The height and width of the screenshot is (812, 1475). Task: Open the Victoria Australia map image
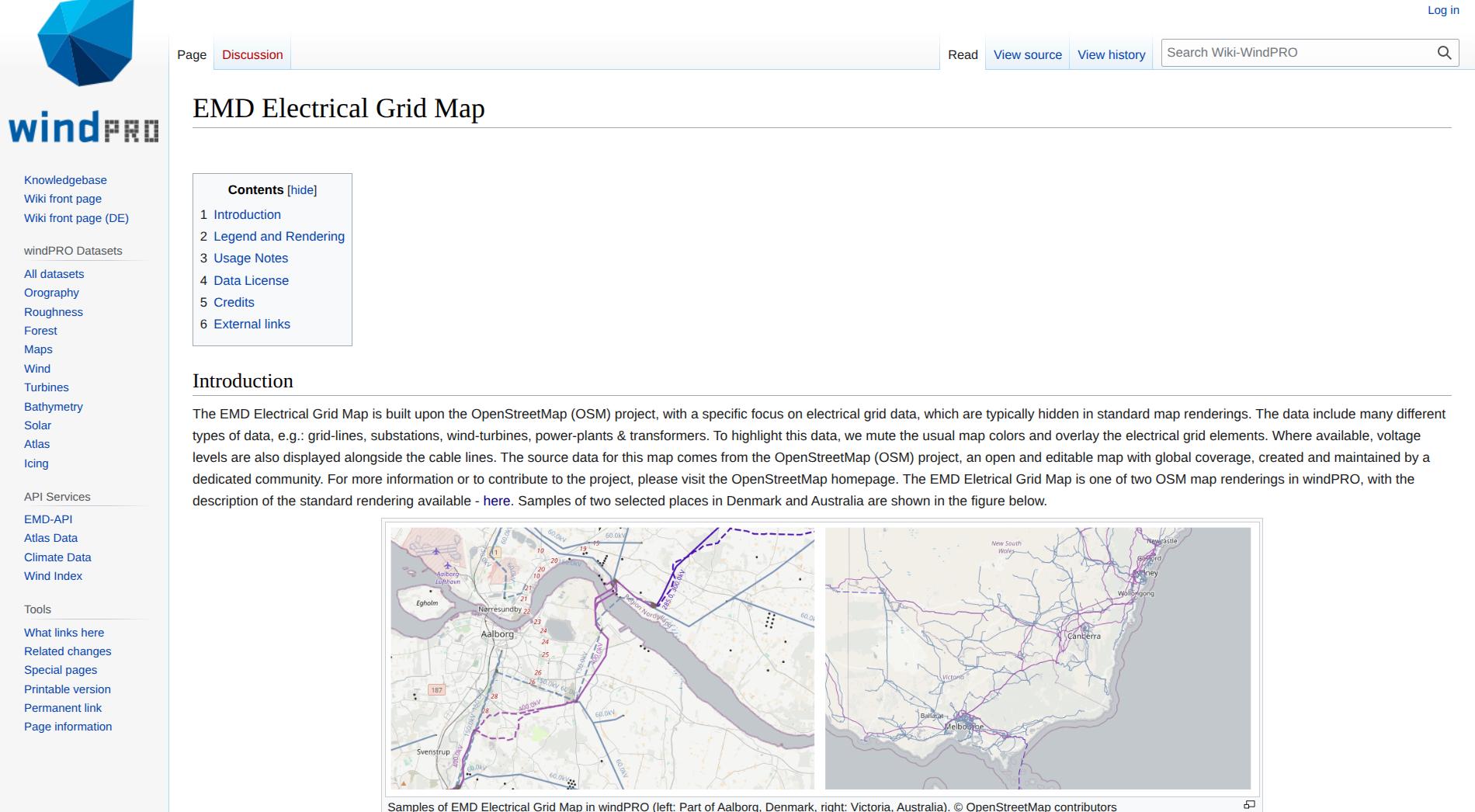point(1037,658)
